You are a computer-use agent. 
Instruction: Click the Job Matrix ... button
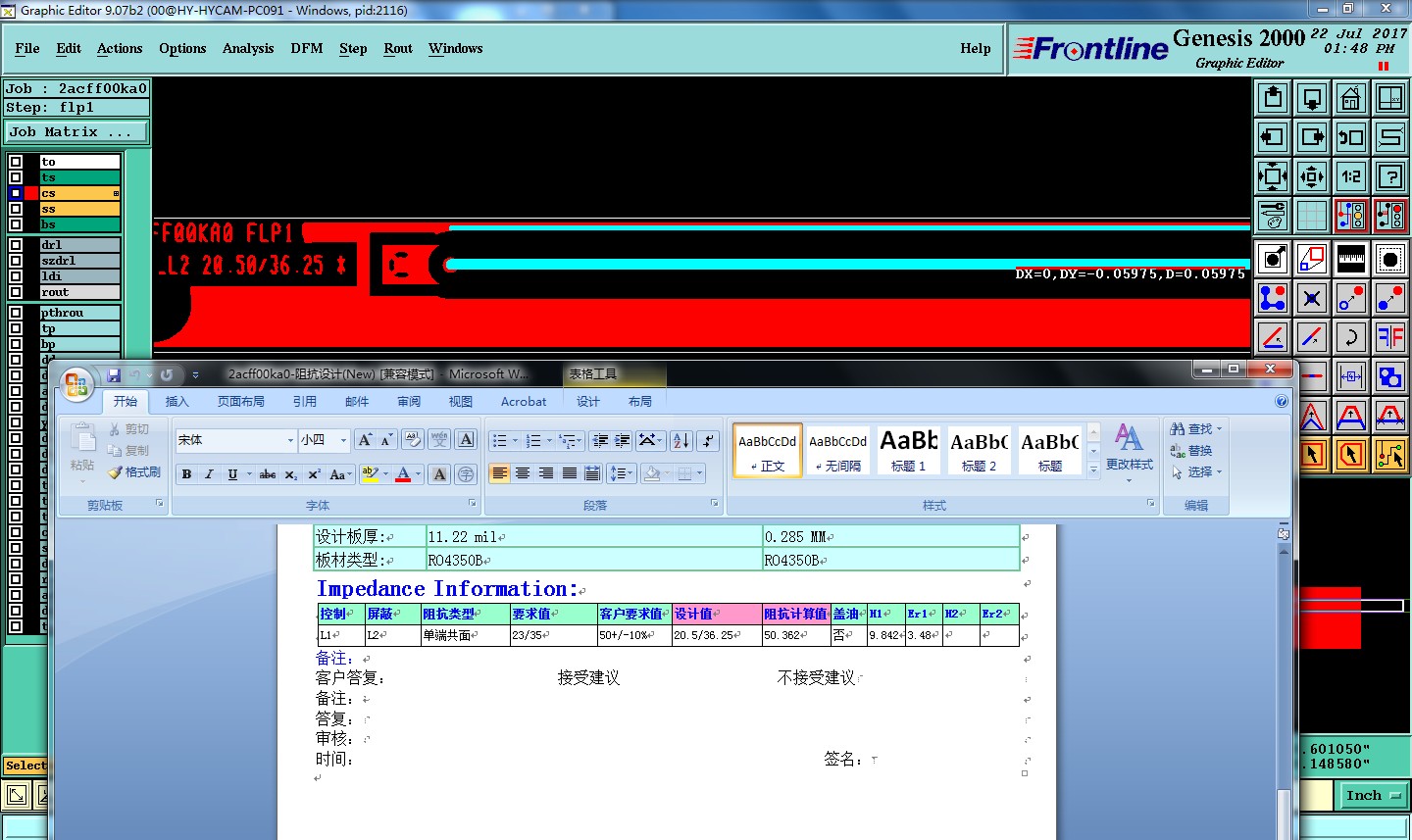coord(76,131)
